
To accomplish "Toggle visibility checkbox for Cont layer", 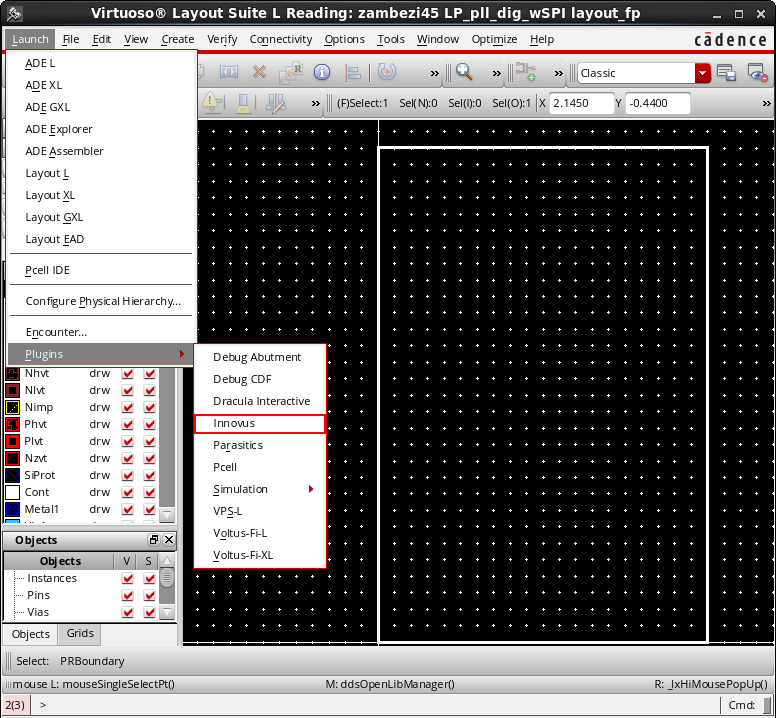I will [x=127, y=492].
